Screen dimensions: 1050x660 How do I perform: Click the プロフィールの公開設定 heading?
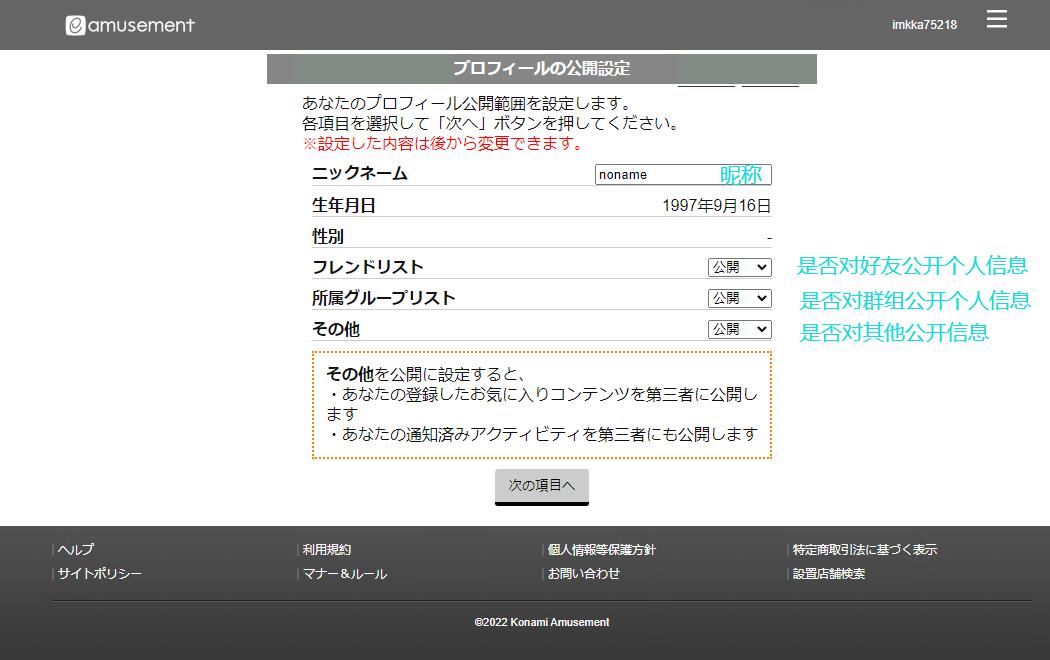coord(541,69)
